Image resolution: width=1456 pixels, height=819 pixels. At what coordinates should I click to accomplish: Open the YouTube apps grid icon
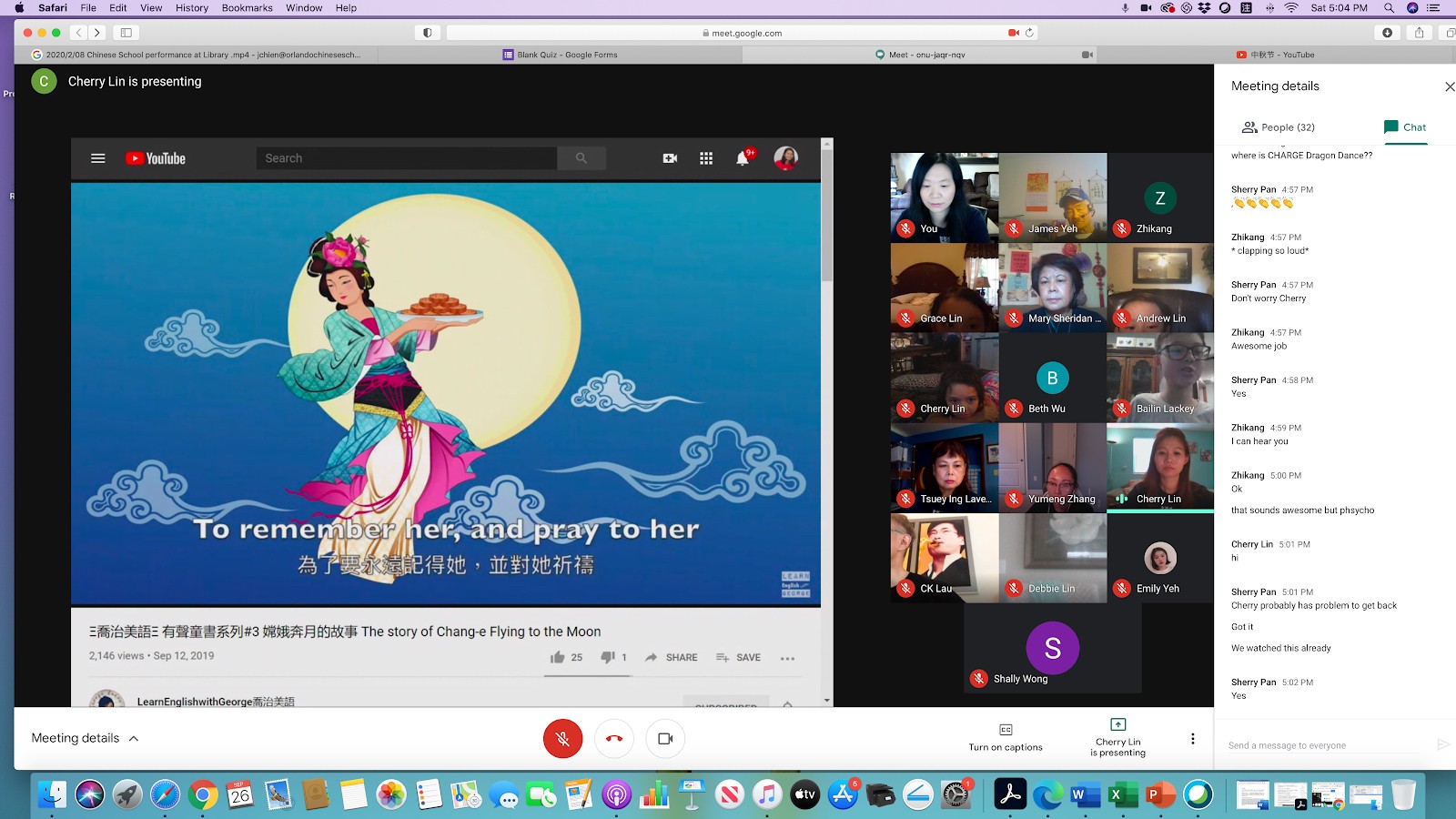[706, 158]
